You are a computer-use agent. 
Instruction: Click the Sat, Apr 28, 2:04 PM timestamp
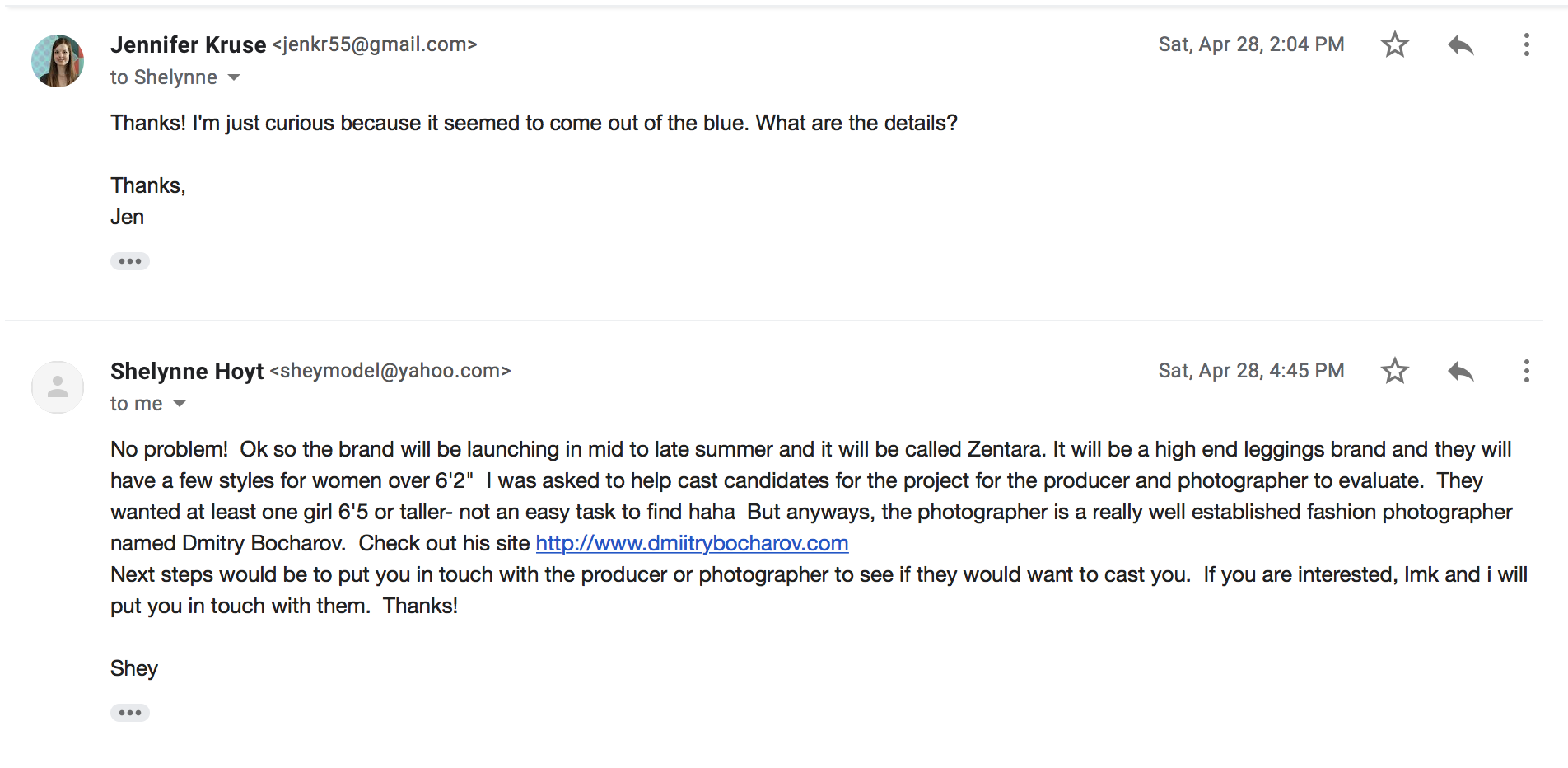1251,44
